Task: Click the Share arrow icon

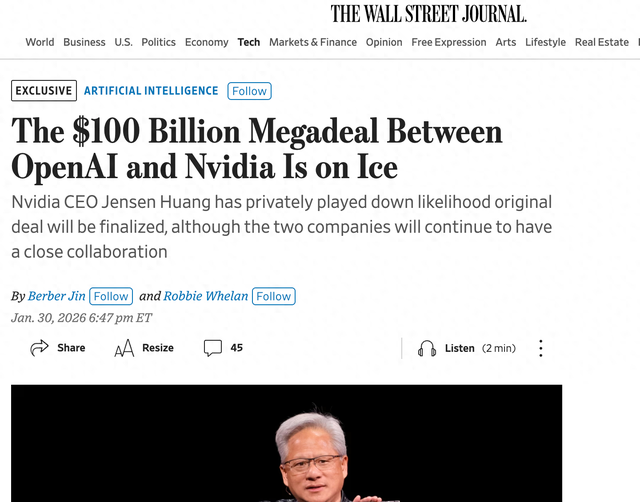Action: click(x=40, y=348)
